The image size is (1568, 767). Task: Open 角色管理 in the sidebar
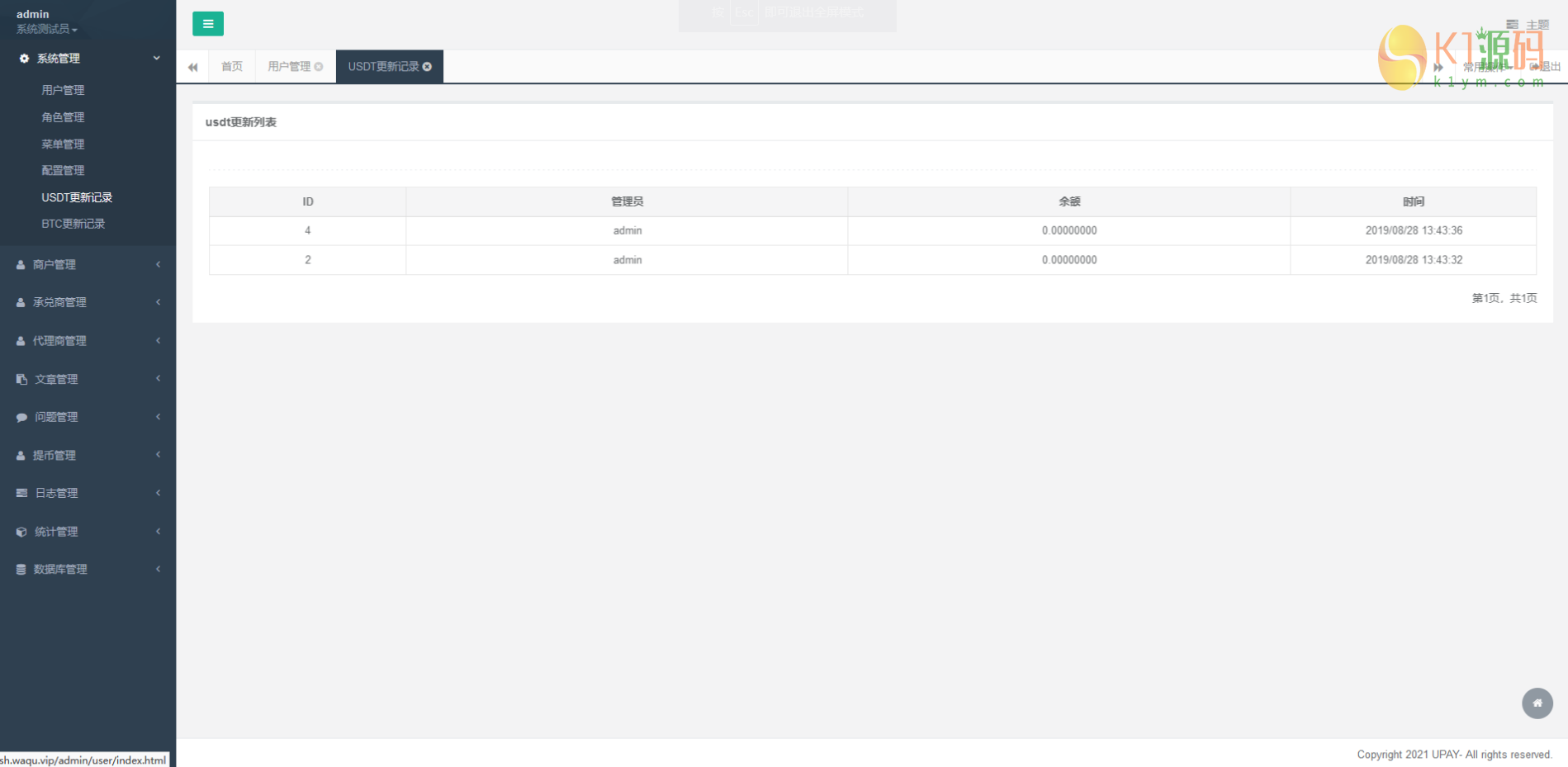point(64,117)
